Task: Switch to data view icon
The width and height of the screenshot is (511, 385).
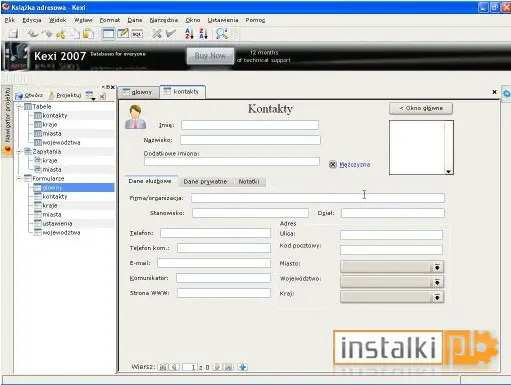Action: [108, 34]
